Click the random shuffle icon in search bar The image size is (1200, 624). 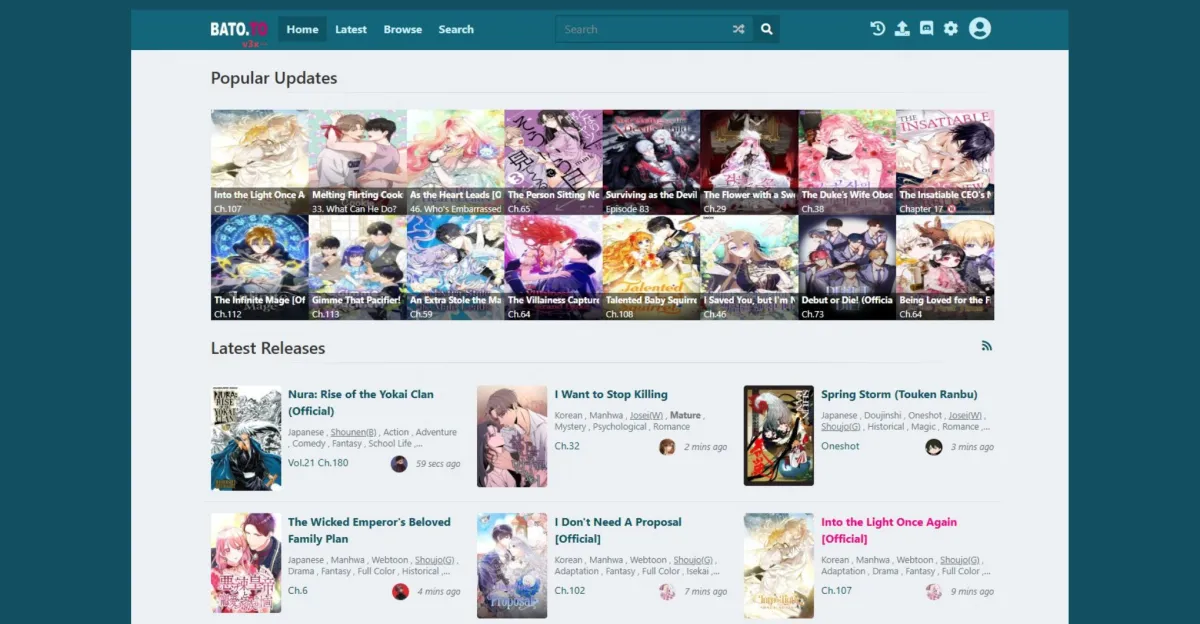pyautogui.click(x=738, y=30)
